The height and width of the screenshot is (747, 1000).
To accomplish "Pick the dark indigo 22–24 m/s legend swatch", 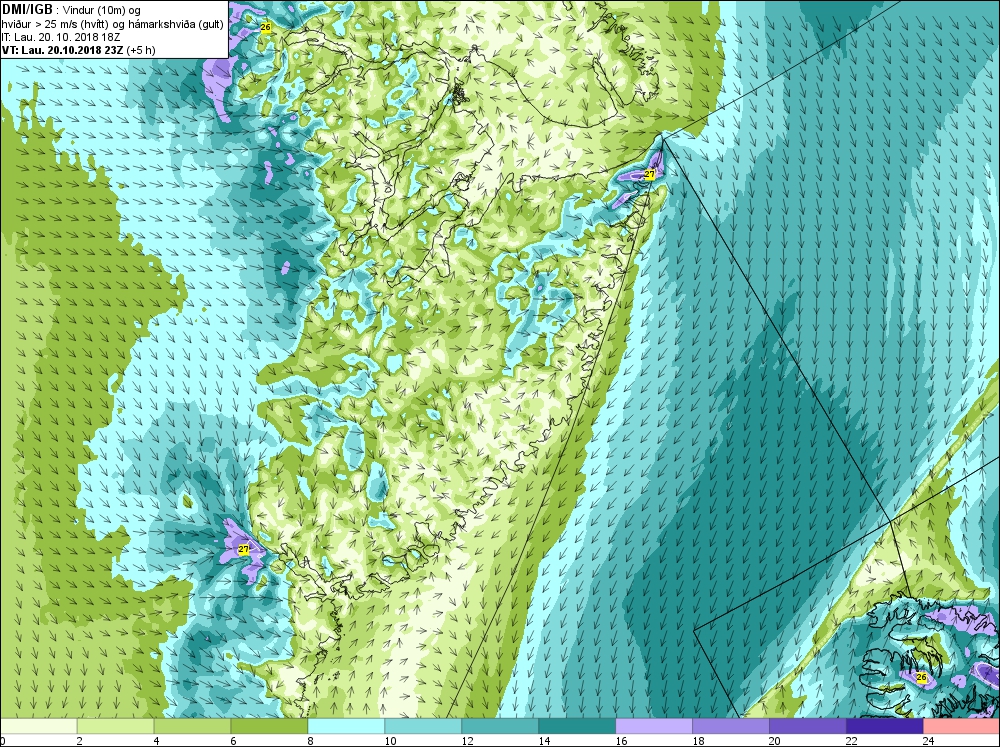I will 885,727.
